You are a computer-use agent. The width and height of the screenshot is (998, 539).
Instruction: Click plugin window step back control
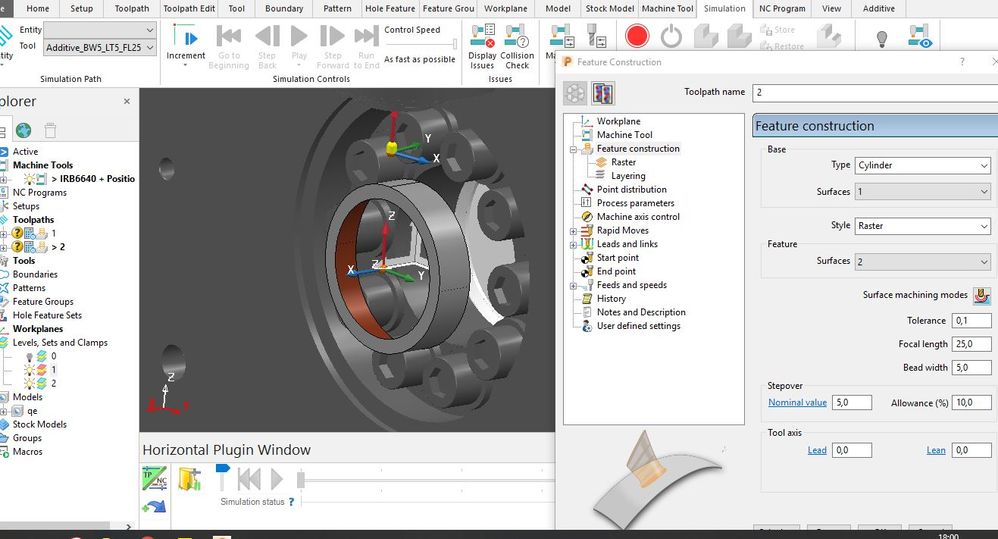[249, 479]
